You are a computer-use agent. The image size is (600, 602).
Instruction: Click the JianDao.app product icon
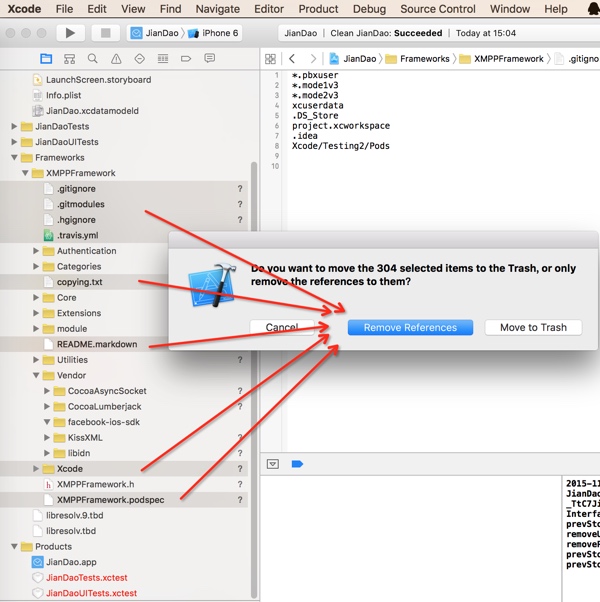click(x=38, y=562)
